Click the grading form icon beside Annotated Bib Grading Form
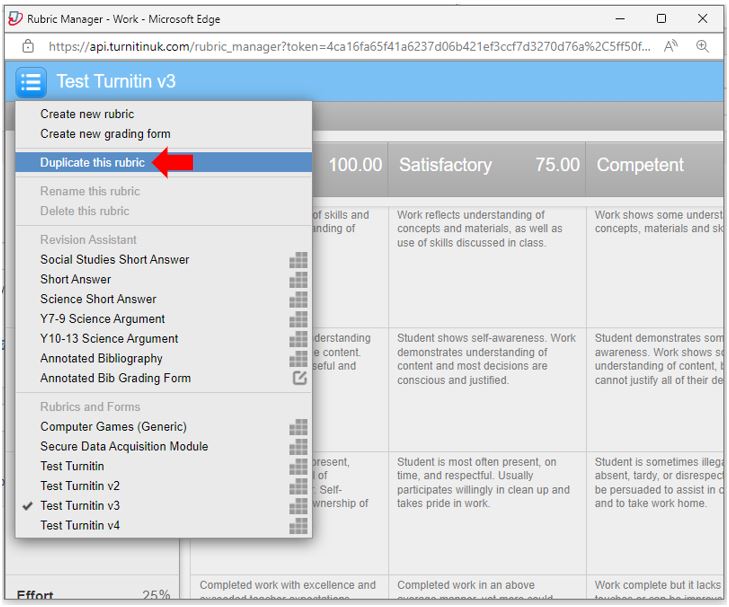This screenshot has width=729, height=607. point(299,378)
